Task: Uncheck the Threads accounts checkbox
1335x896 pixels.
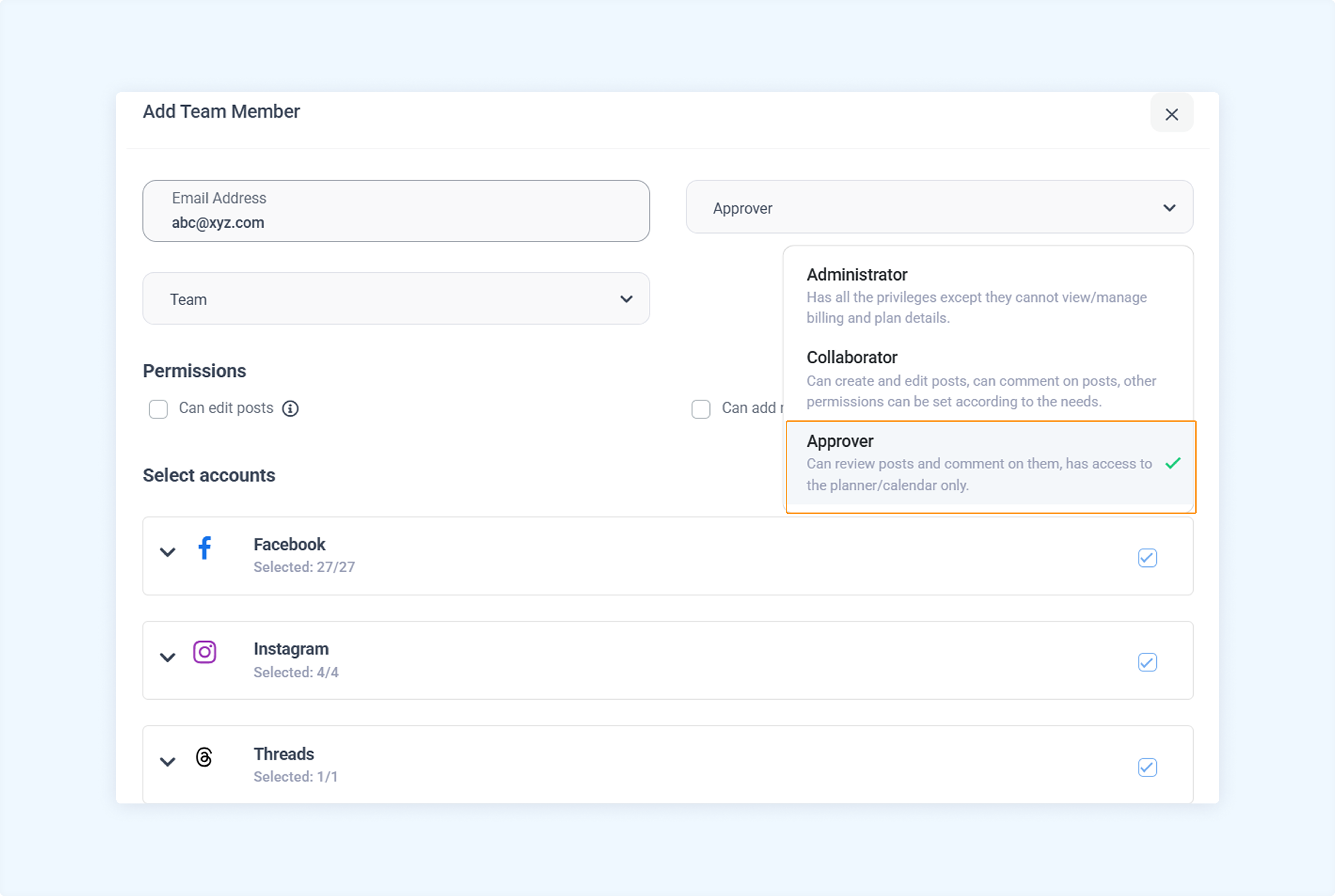Action: point(1147,767)
